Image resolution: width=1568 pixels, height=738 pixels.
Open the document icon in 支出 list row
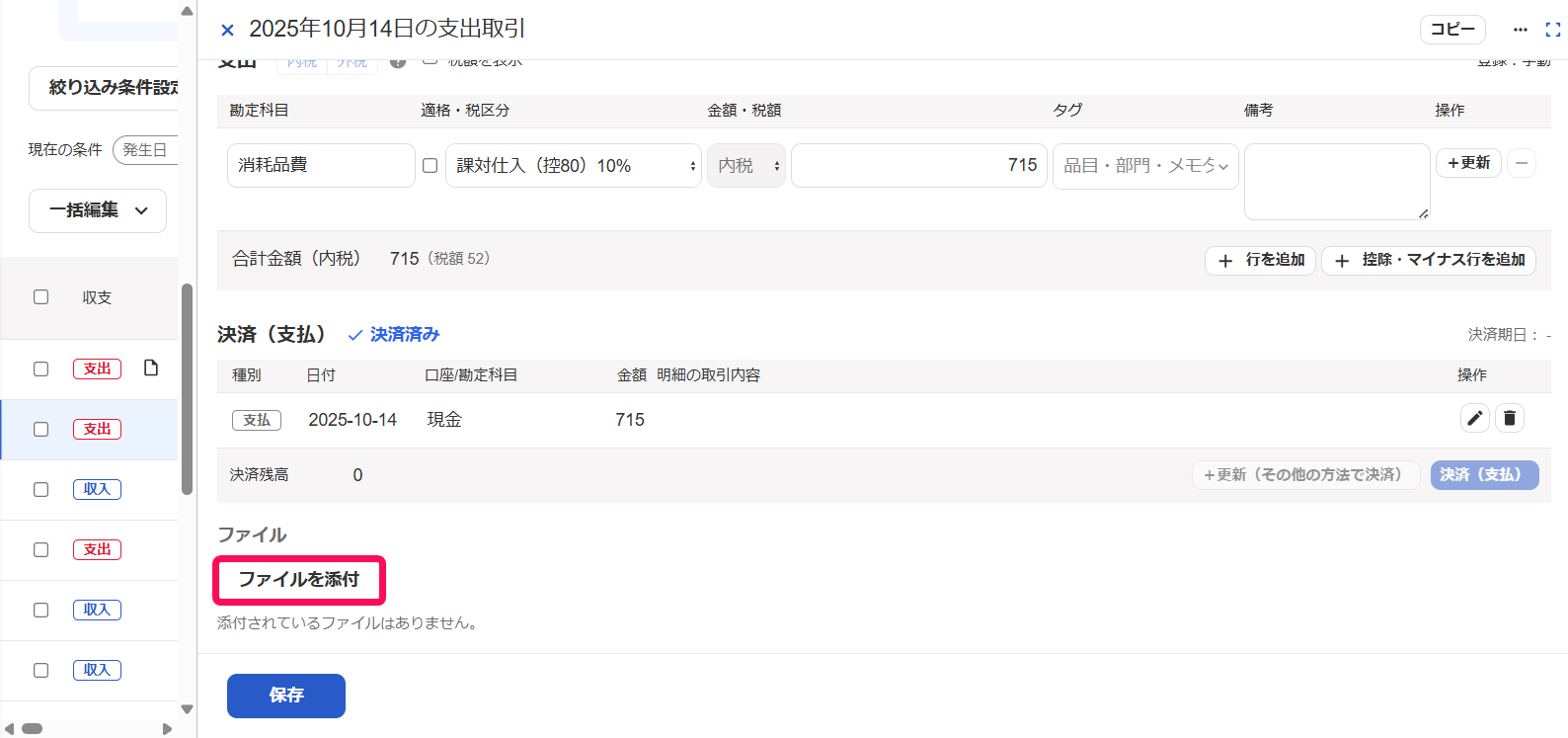(x=151, y=368)
